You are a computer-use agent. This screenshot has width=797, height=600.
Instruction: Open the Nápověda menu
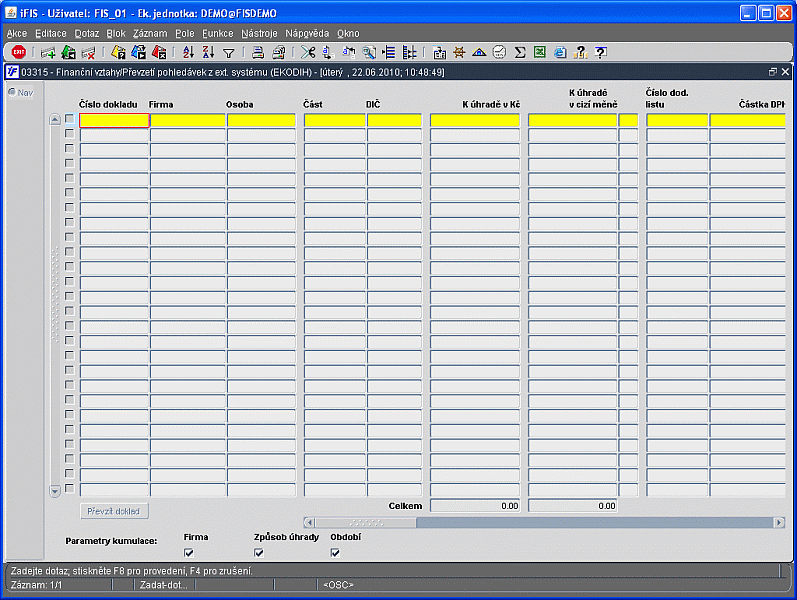click(307, 34)
